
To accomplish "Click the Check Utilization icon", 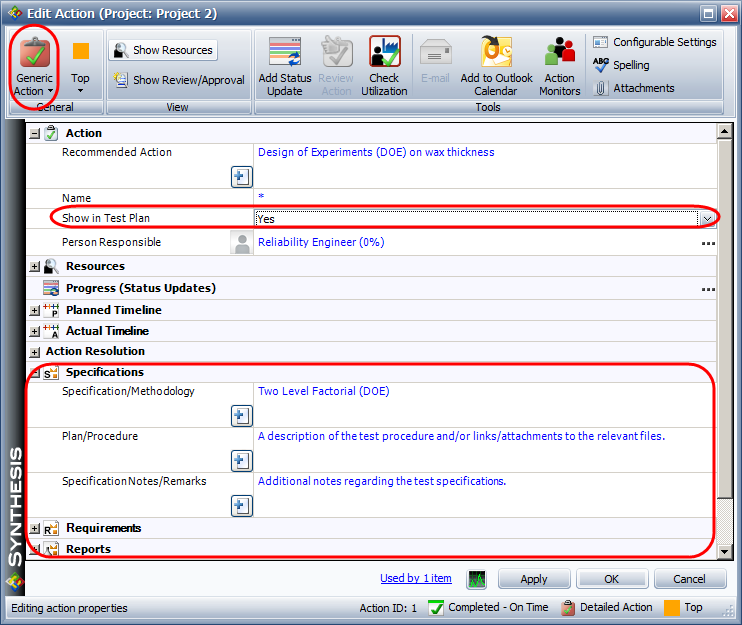I will click(384, 54).
